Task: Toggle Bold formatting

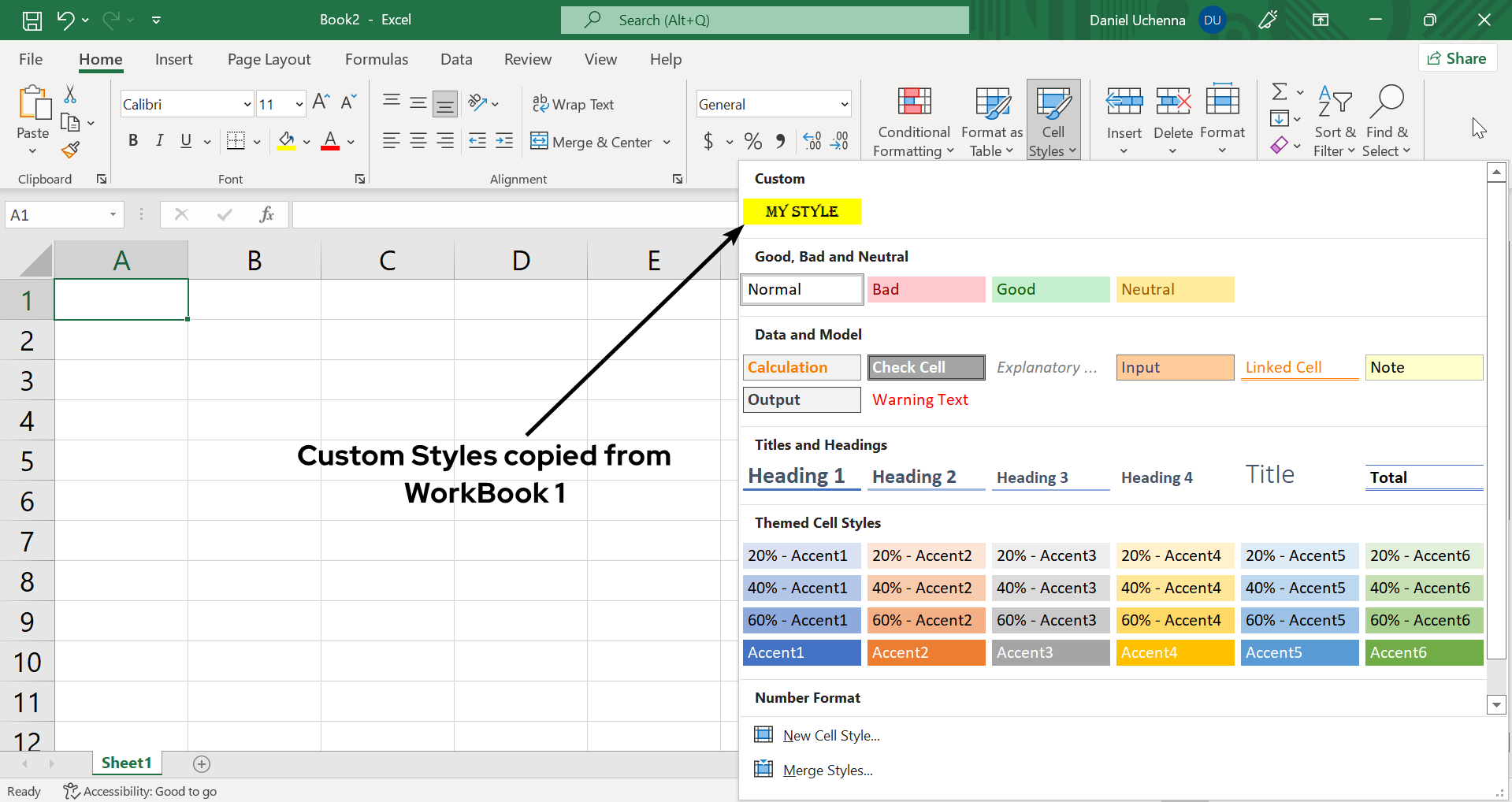Action: click(133, 141)
